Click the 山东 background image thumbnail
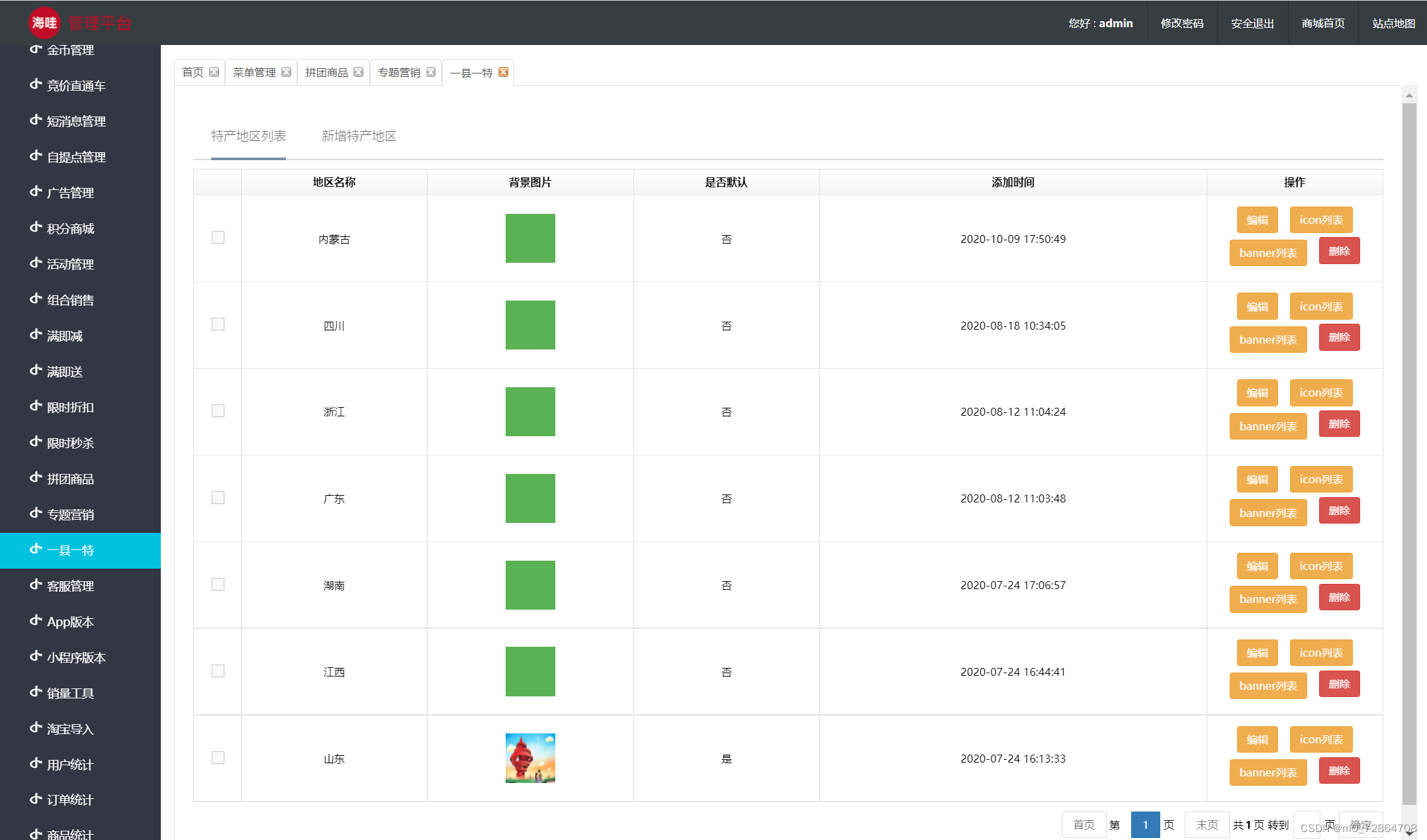 [529, 757]
